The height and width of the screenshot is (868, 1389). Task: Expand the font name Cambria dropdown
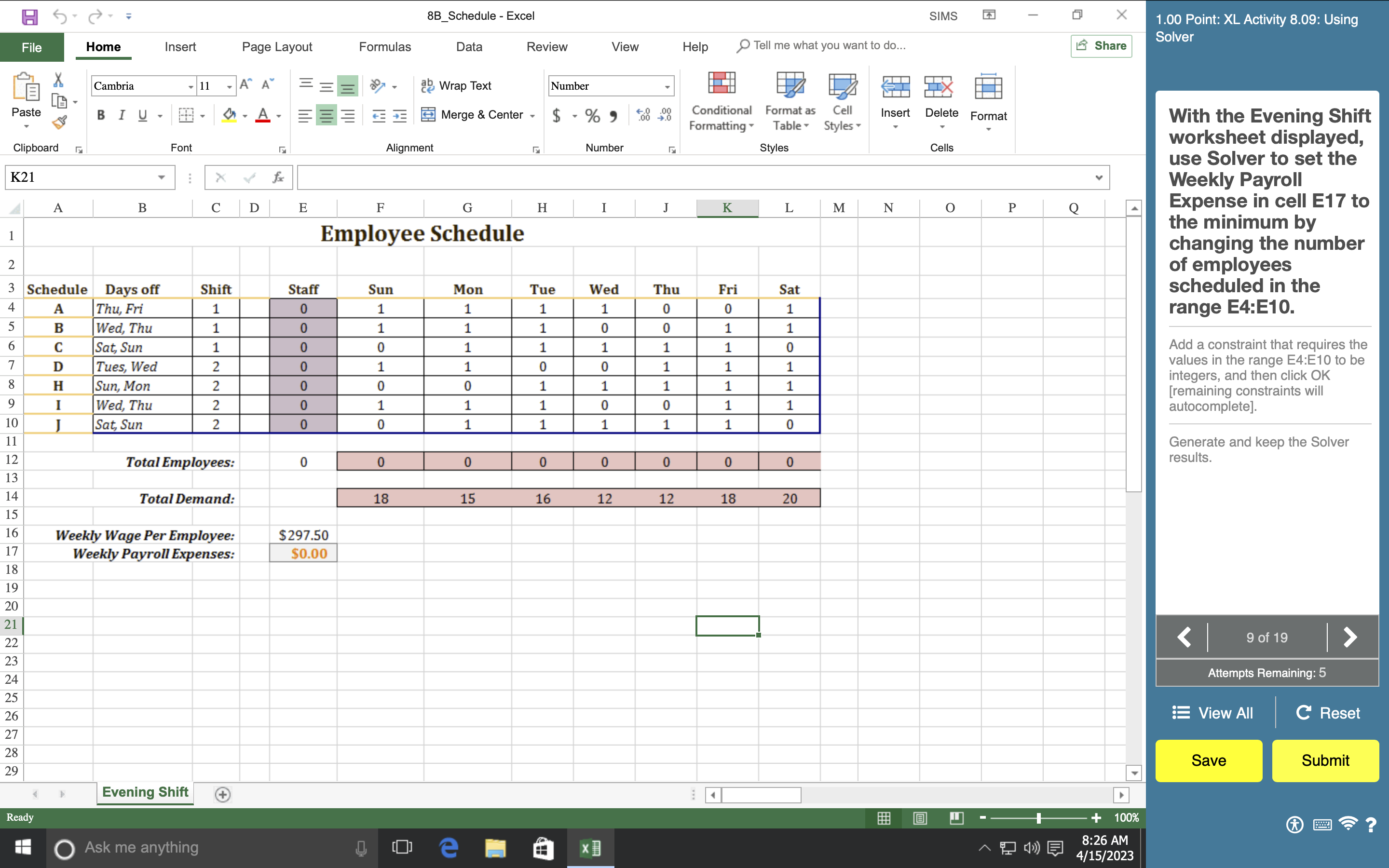tap(191, 87)
